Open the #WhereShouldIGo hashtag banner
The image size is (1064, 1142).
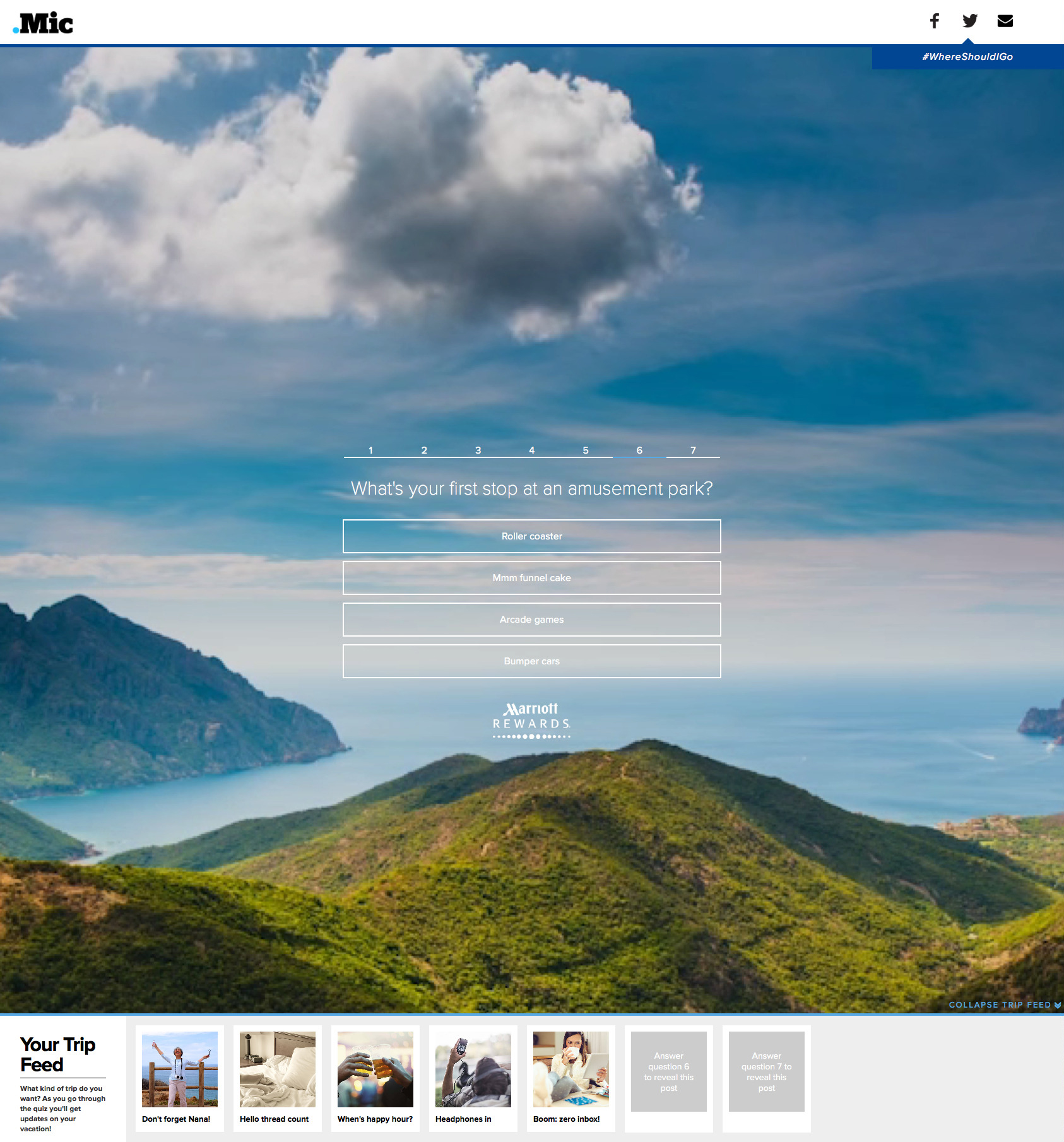point(967,57)
